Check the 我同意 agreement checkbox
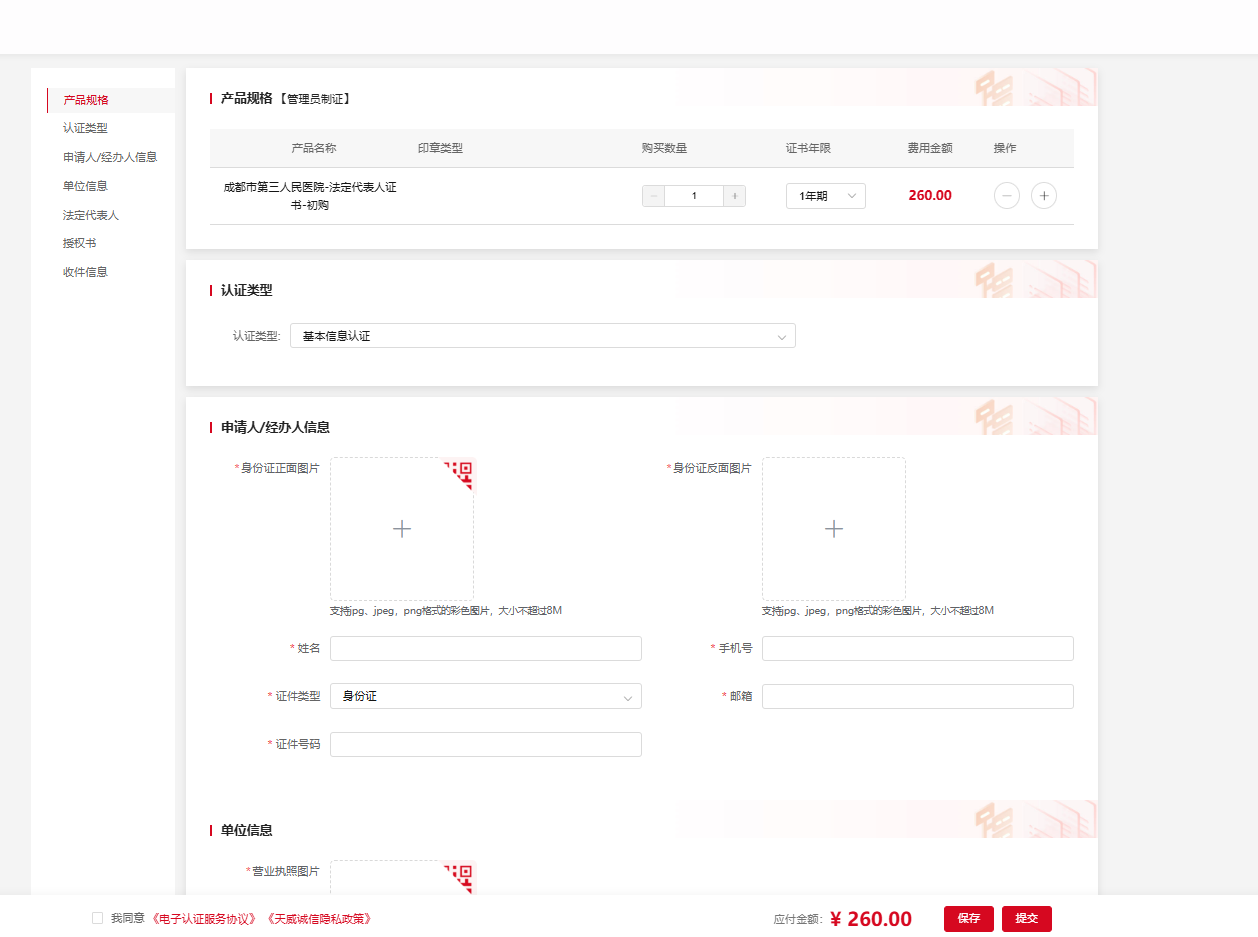Image resolution: width=1258 pixels, height=937 pixels. [x=97, y=918]
